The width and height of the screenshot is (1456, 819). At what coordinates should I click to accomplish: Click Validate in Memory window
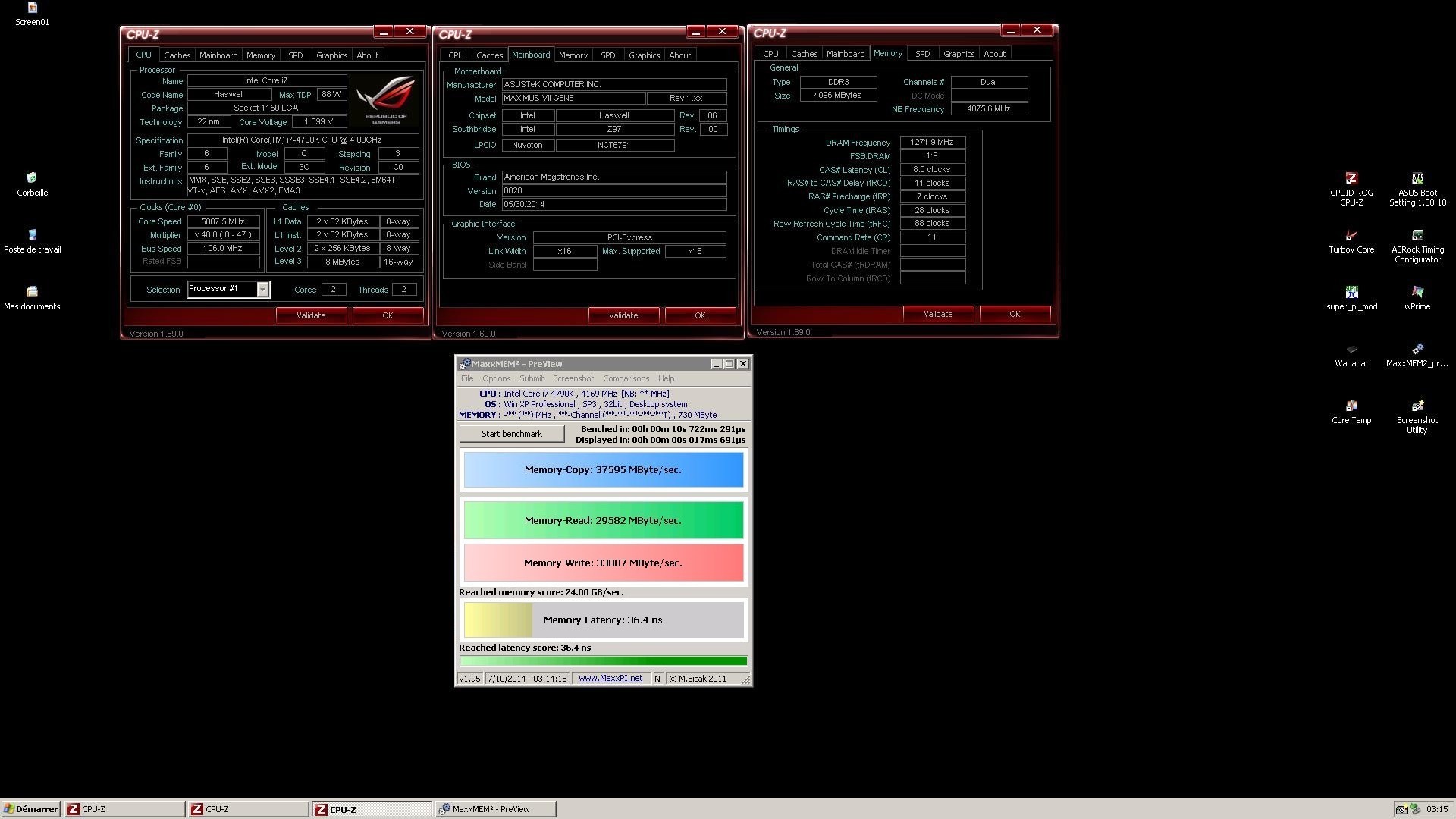pos(938,314)
